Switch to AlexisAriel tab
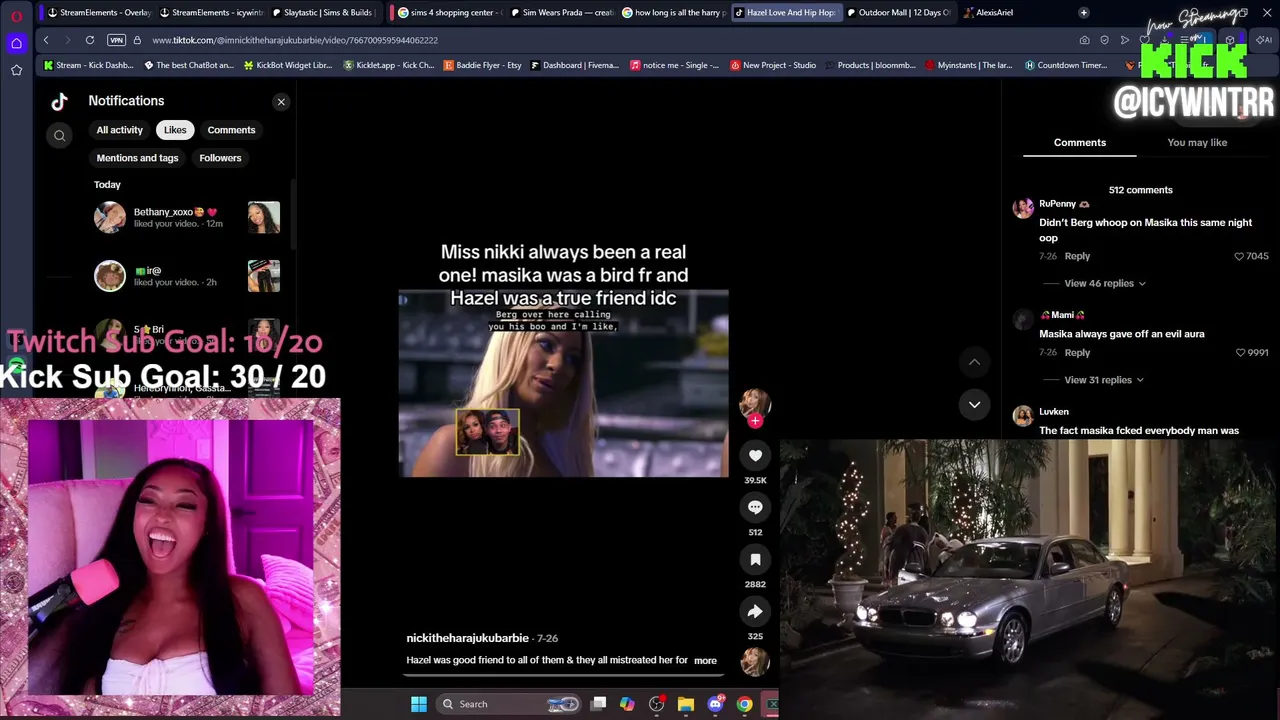The image size is (1280, 720). click(x=988, y=13)
